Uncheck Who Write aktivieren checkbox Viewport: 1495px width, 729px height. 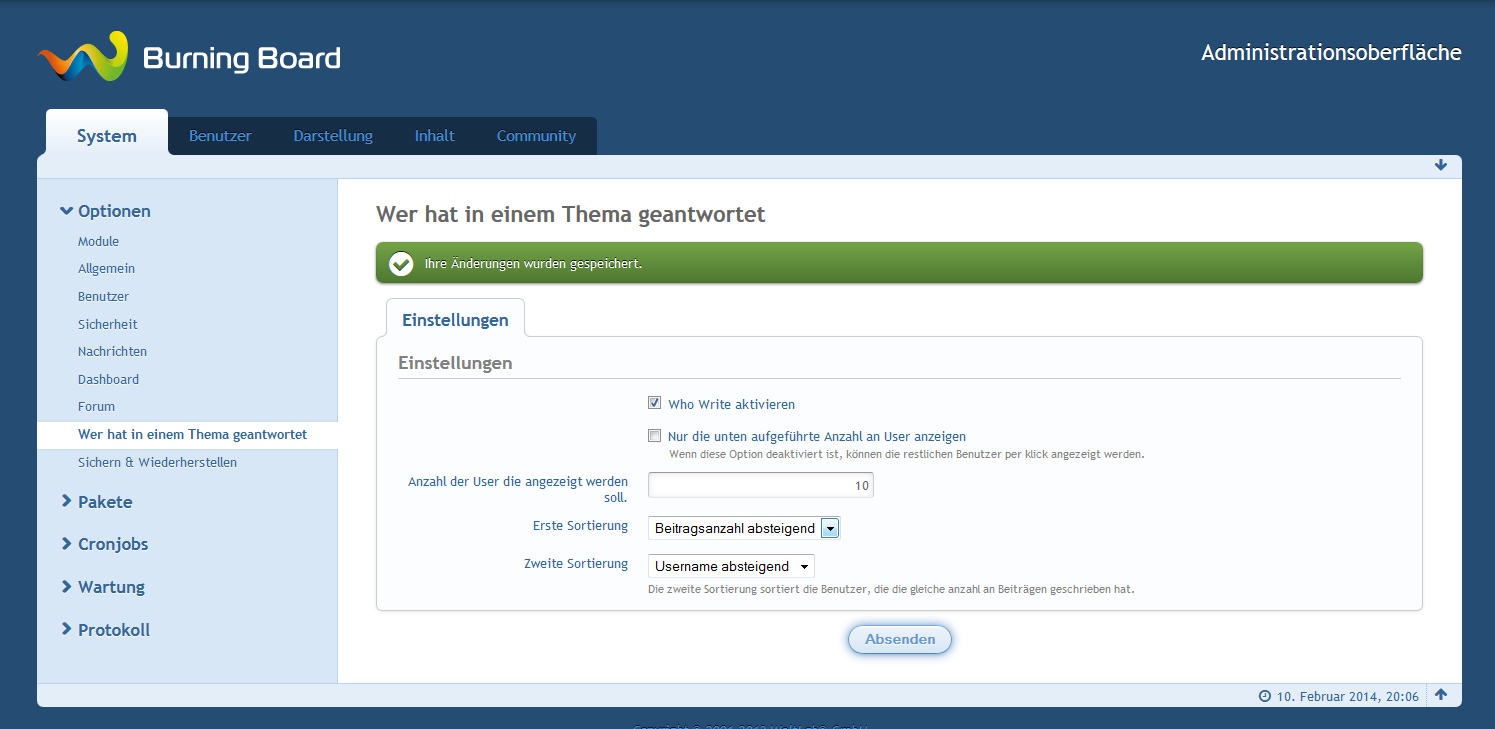(655, 404)
